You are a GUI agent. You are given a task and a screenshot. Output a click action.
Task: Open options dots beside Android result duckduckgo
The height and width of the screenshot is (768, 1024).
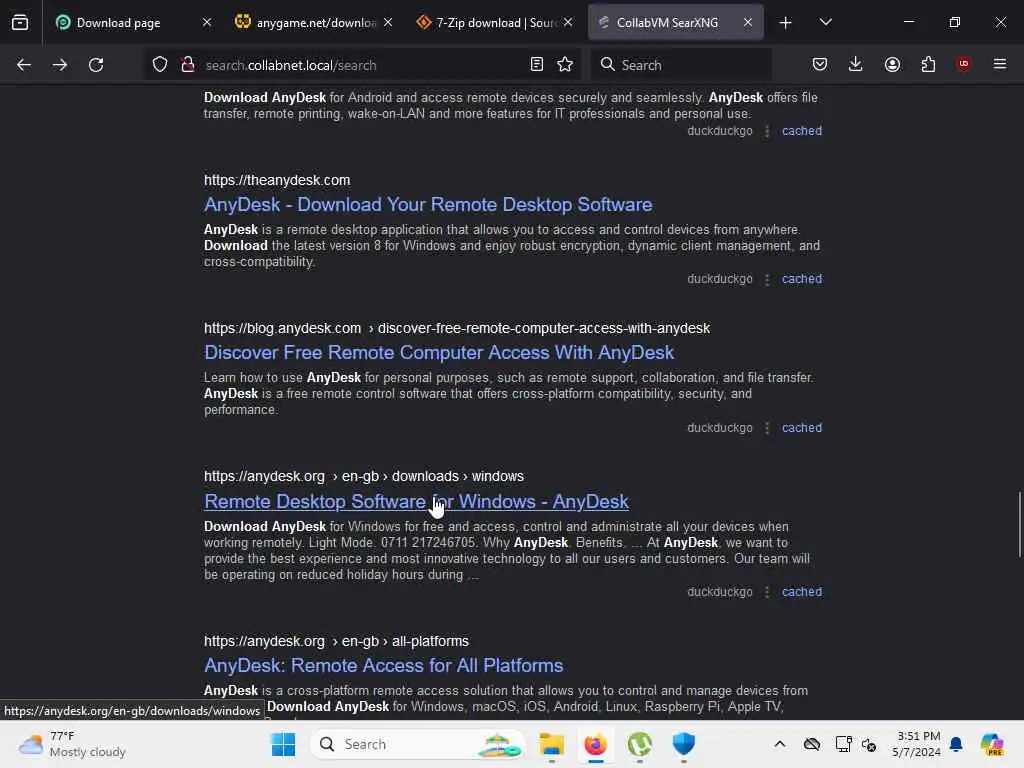767,131
